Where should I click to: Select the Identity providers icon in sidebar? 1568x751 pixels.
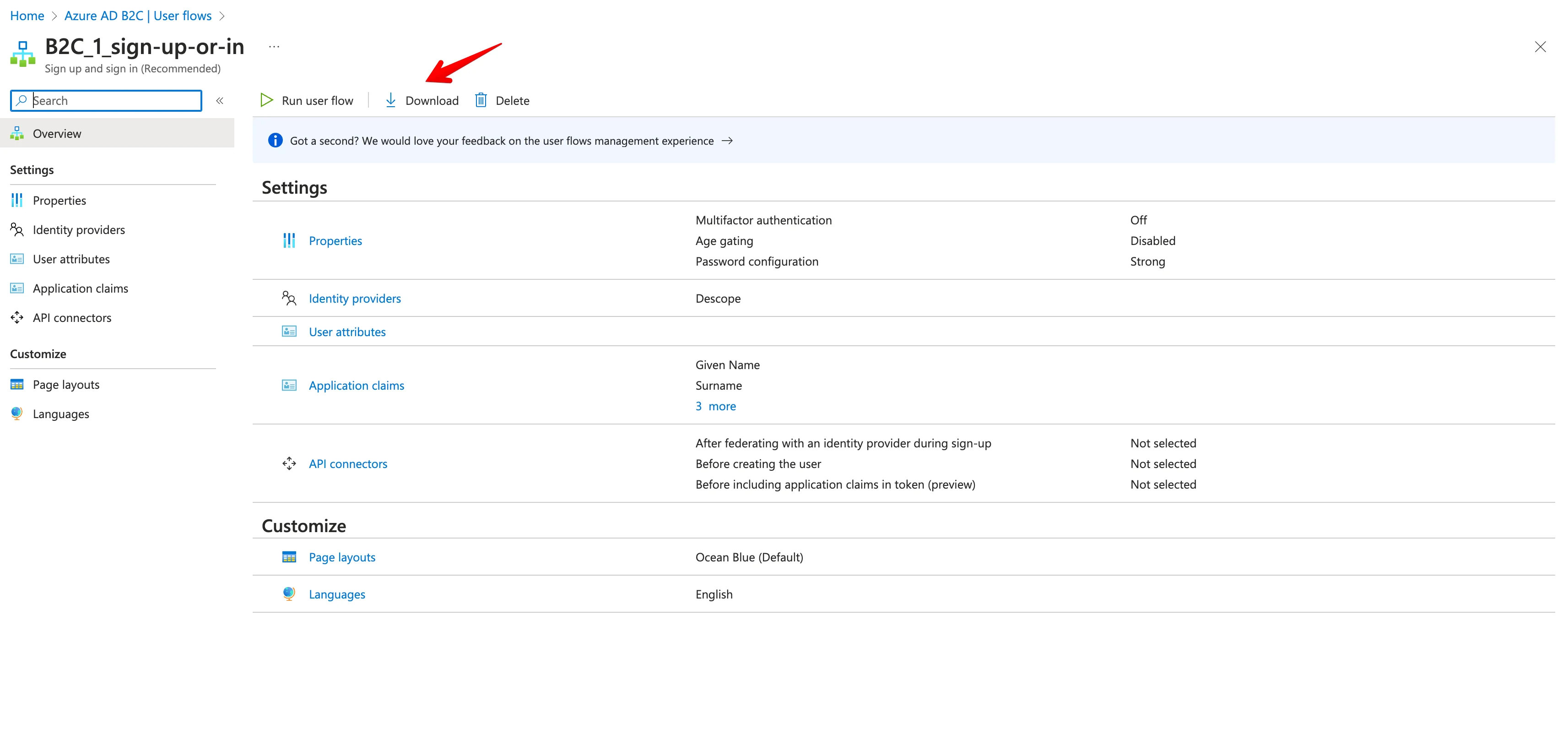point(16,229)
